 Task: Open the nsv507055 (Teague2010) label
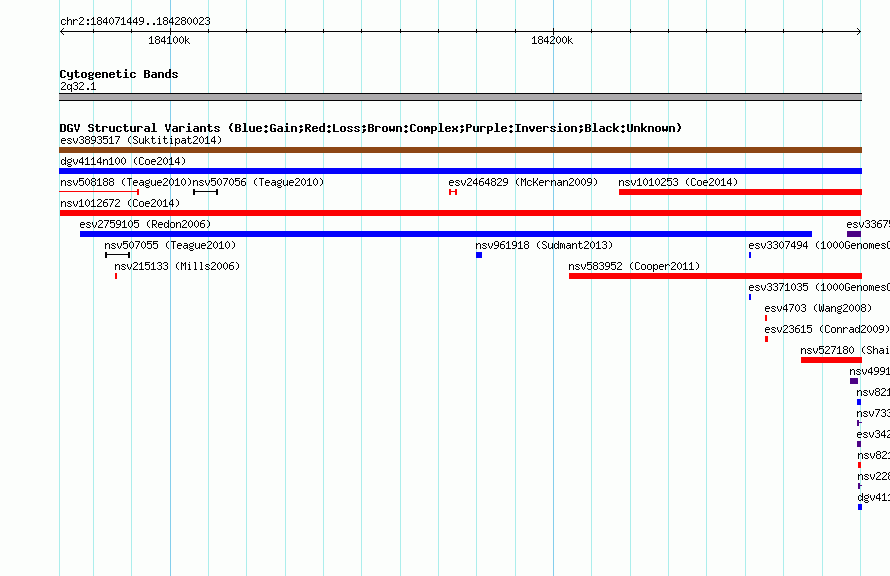tap(170, 245)
